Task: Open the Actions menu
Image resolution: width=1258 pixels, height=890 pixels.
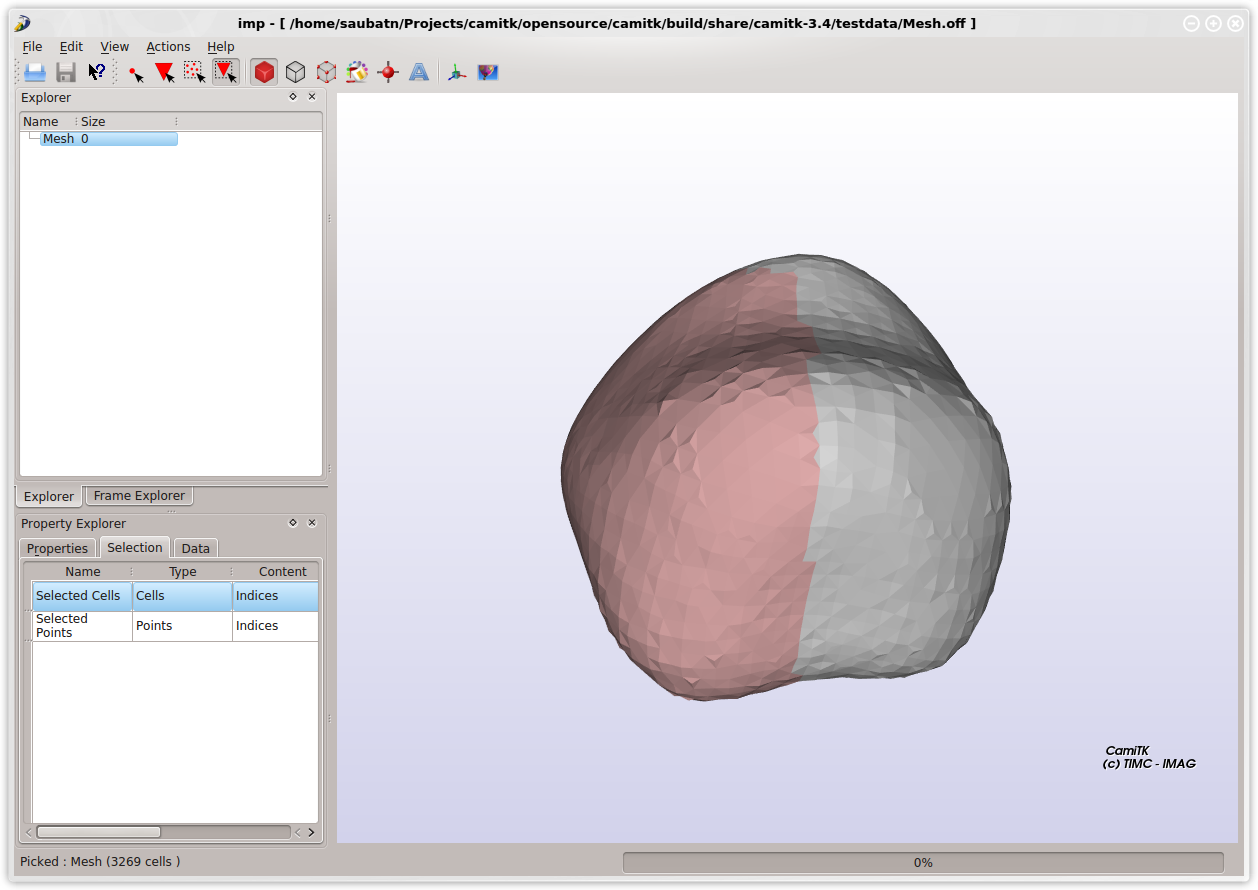Action: [168, 47]
